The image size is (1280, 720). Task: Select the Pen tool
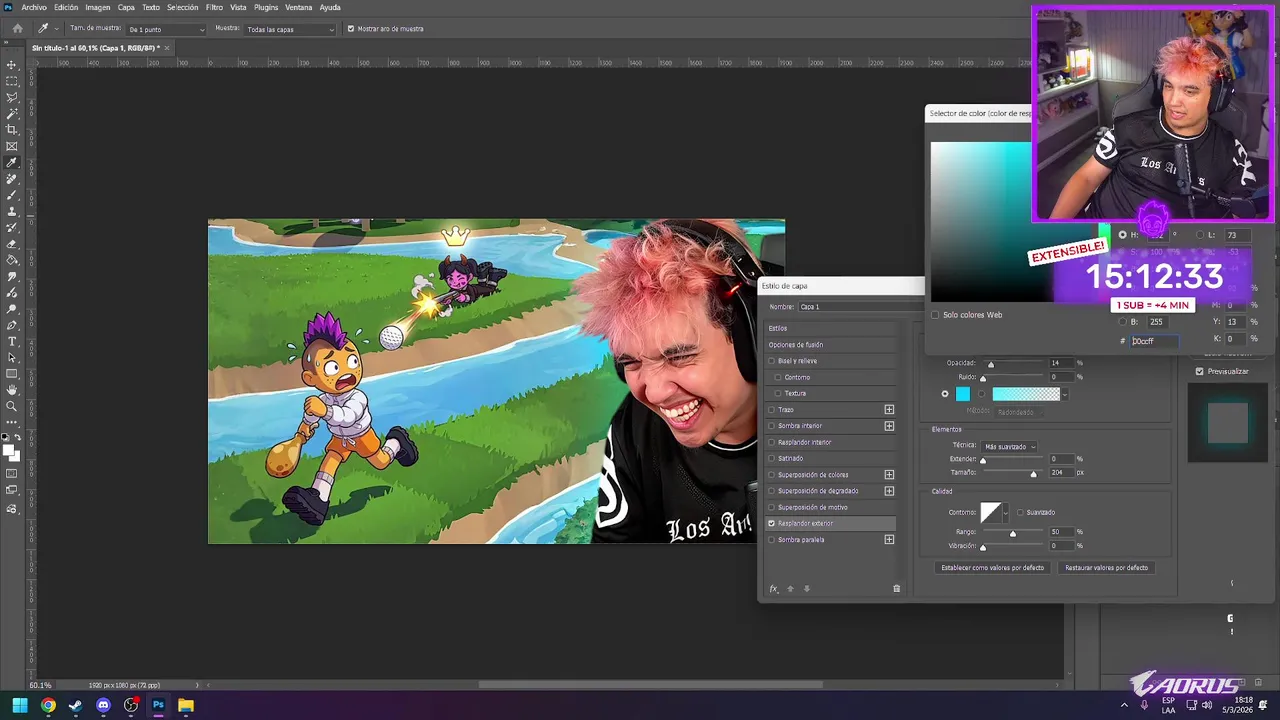12,325
